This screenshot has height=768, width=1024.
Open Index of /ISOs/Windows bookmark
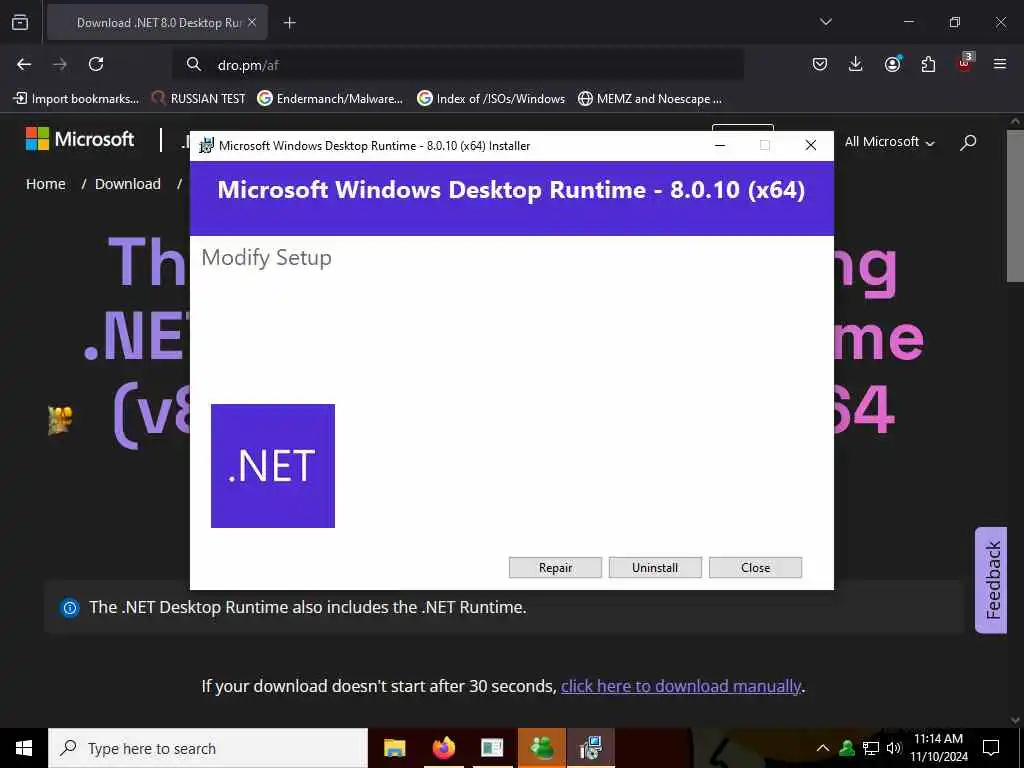(x=491, y=99)
